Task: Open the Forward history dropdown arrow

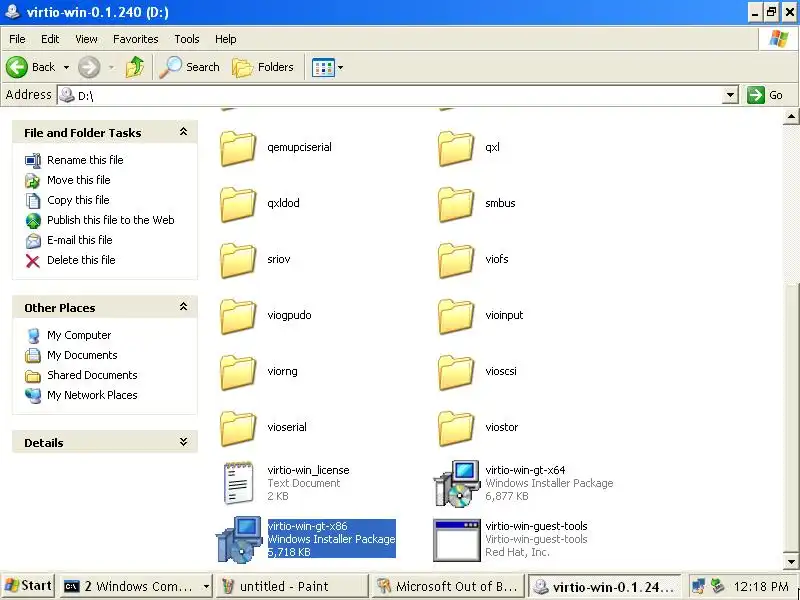Action: click(111, 67)
